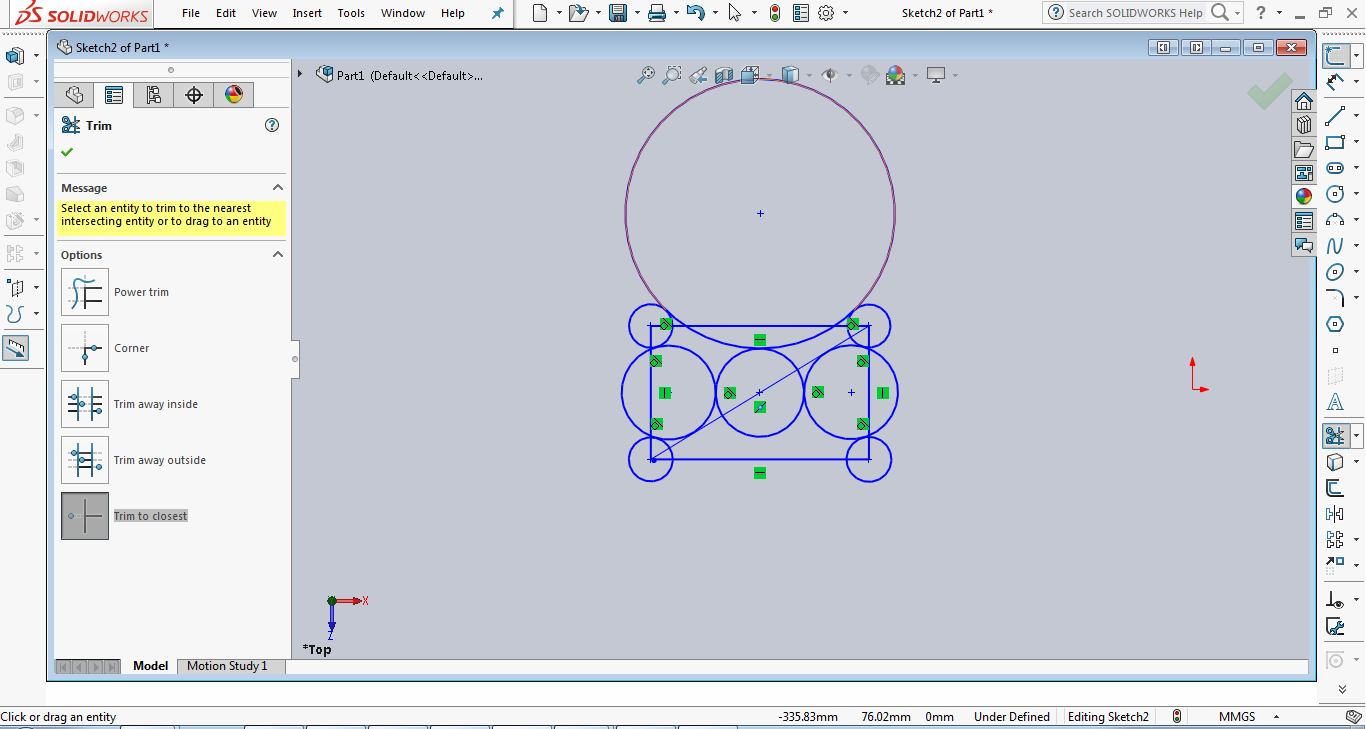Choose the Select cursor tool
This screenshot has height=729, width=1366.
tap(735, 13)
